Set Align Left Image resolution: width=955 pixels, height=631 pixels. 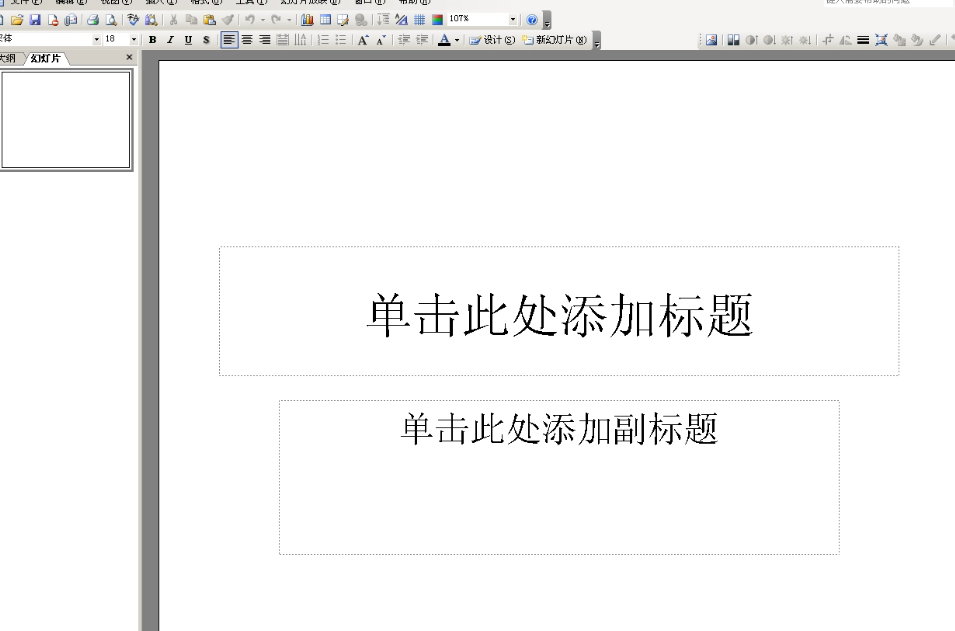click(x=229, y=40)
